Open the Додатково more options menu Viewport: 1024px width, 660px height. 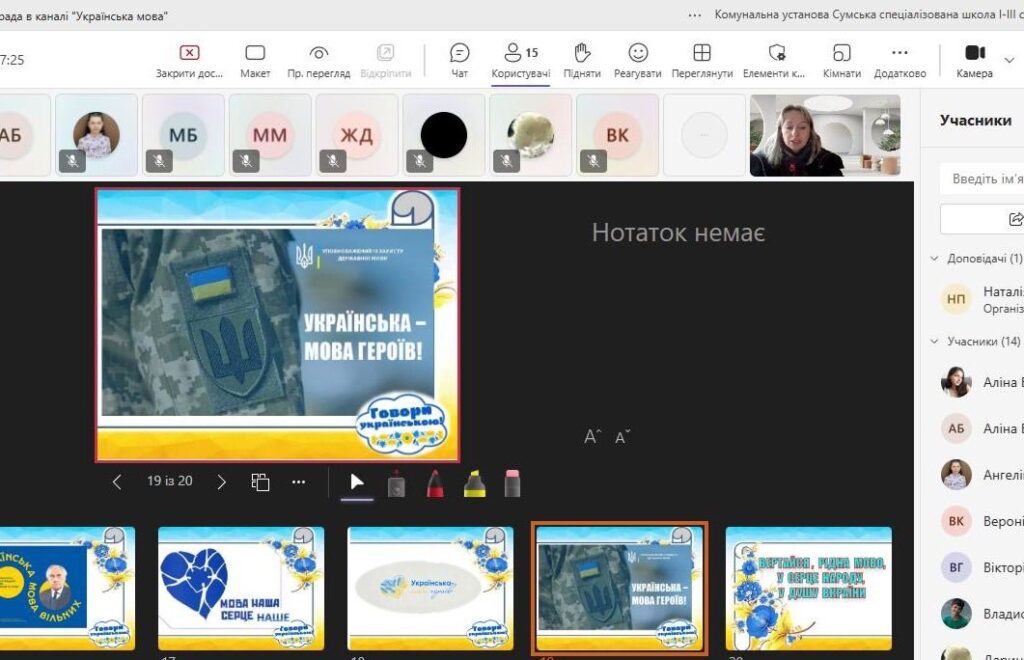tap(899, 60)
